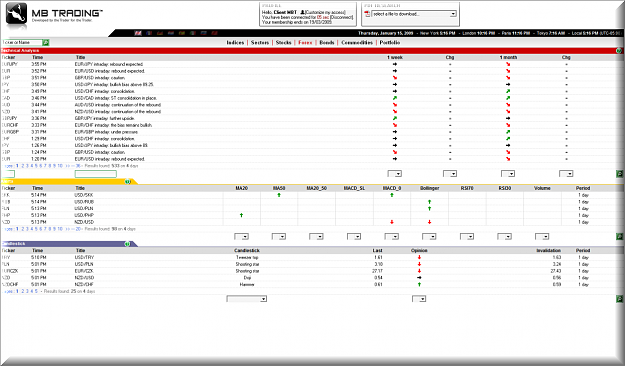Image resolution: width=625 pixels, height=366 pixels.
Task: Click the green Bollinger up arrow for USD/RUB
Action: (429, 202)
